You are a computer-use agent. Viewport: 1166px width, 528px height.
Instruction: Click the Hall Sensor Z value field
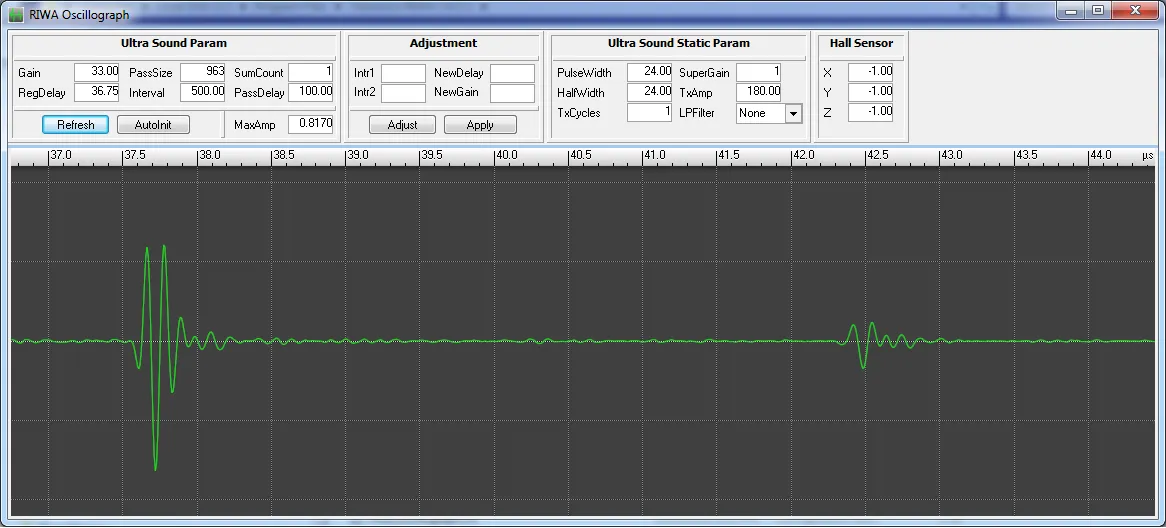point(870,112)
